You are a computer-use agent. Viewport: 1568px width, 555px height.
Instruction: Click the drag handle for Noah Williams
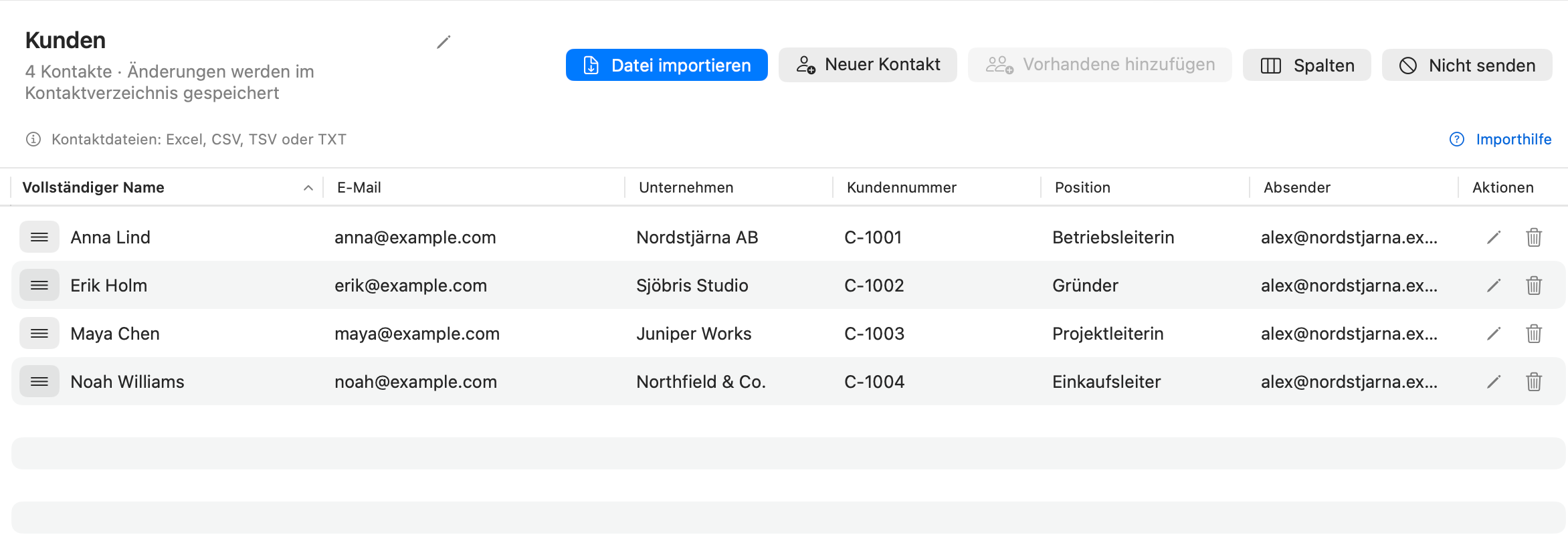tap(39, 381)
